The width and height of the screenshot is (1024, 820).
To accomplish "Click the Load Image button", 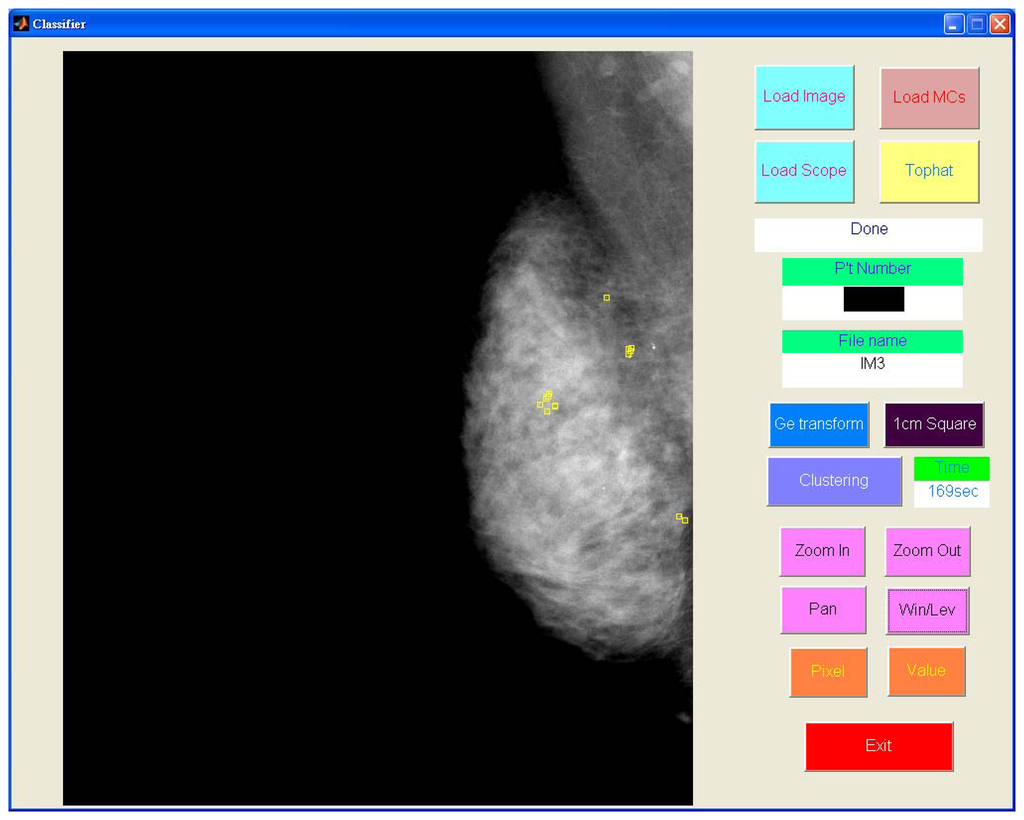I will (x=804, y=97).
